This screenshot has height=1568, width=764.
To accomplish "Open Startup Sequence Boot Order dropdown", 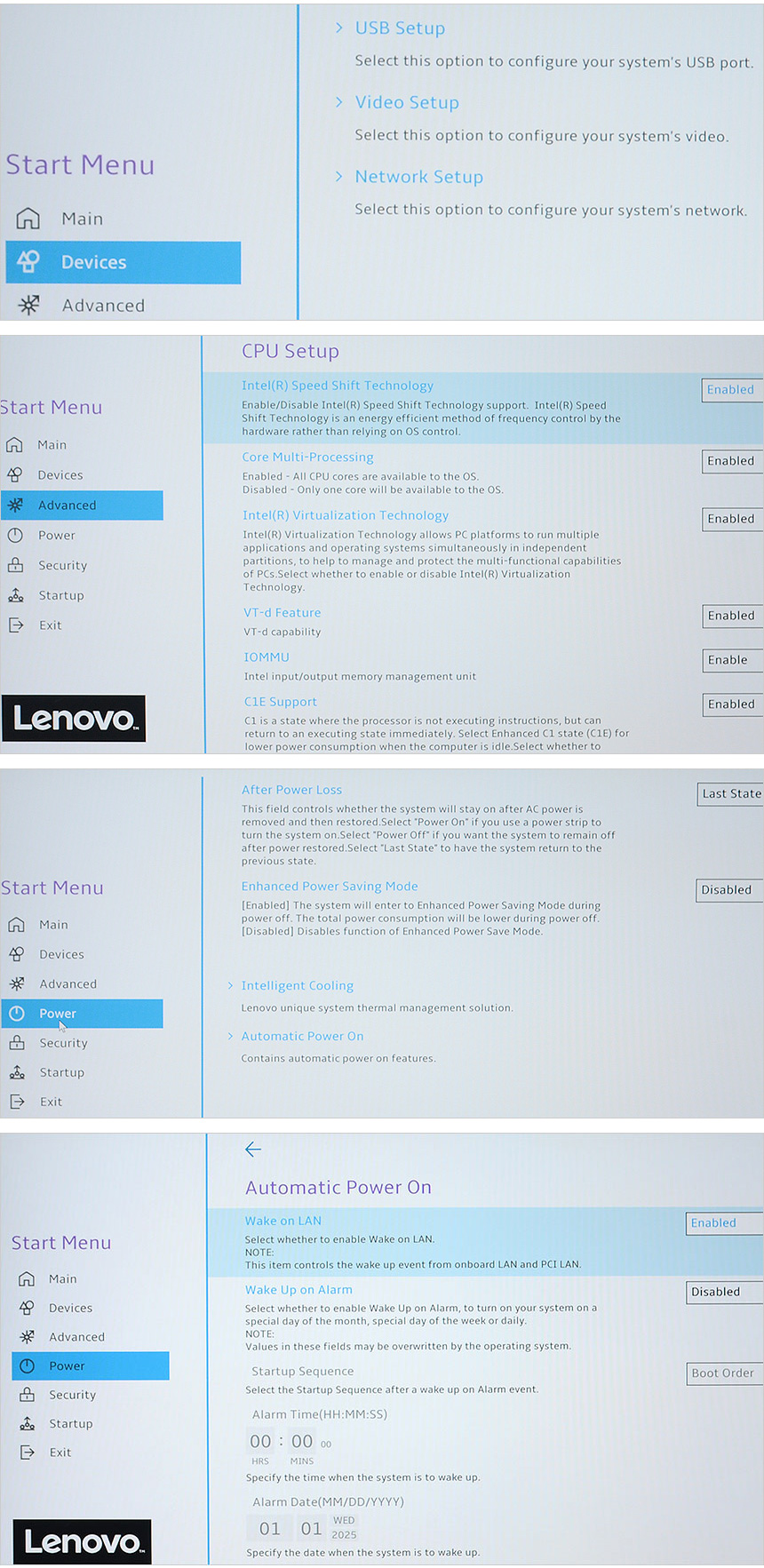I will [723, 1373].
